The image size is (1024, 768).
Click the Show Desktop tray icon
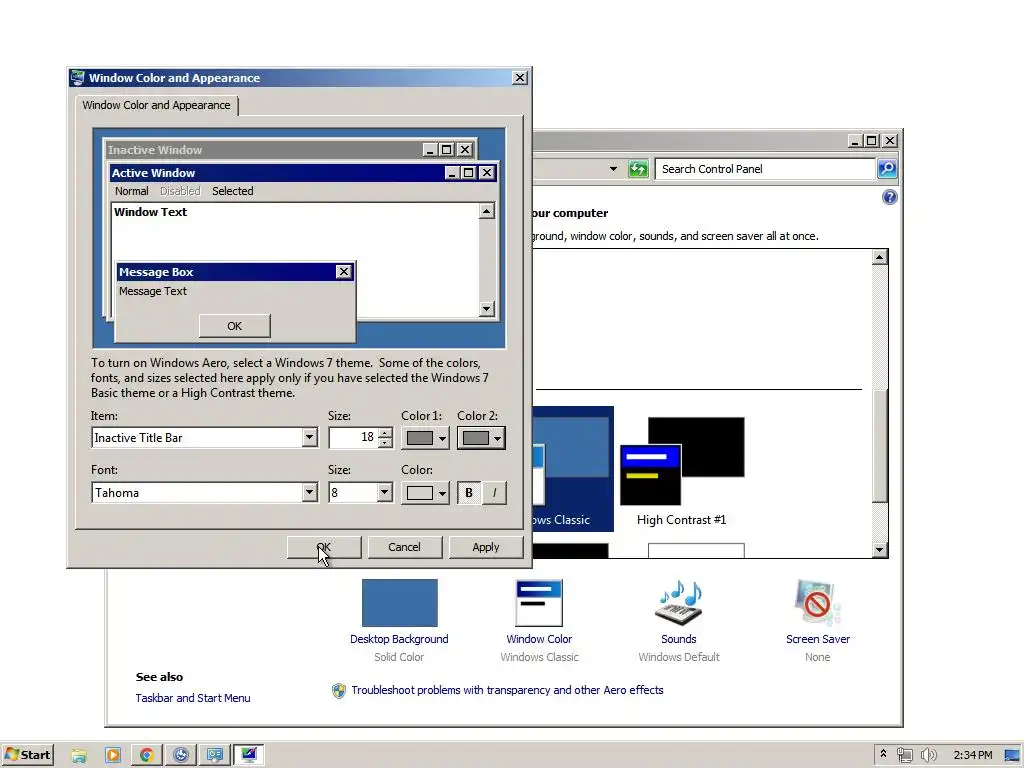pos(1012,755)
